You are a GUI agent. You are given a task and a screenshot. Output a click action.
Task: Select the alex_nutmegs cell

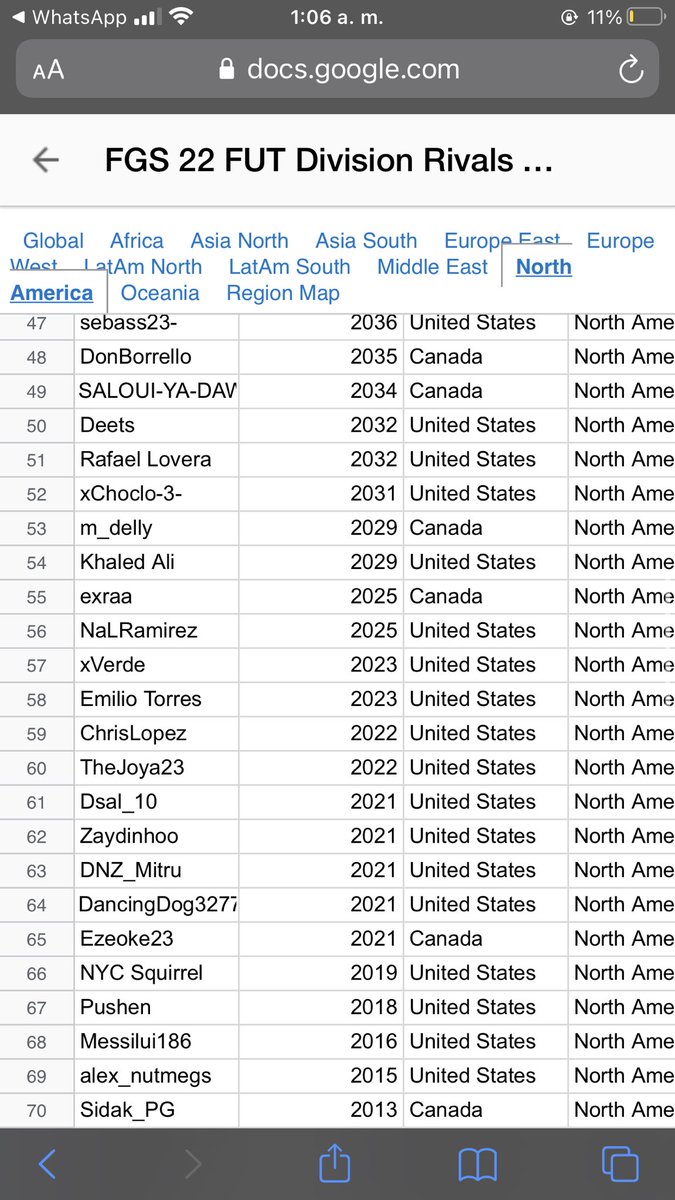coord(156,1075)
